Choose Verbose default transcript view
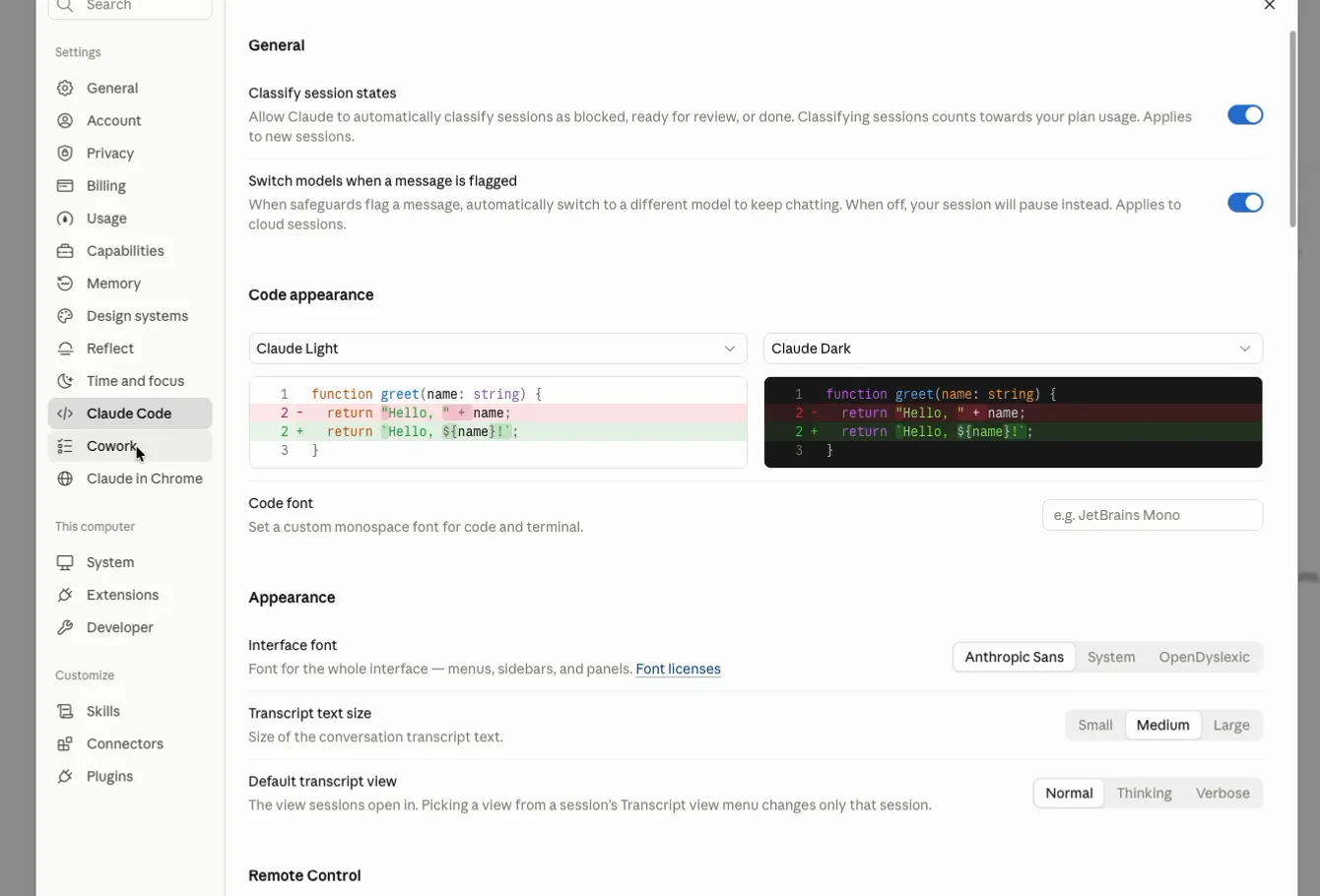This screenshot has height=896, width=1320. click(x=1222, y=793)
